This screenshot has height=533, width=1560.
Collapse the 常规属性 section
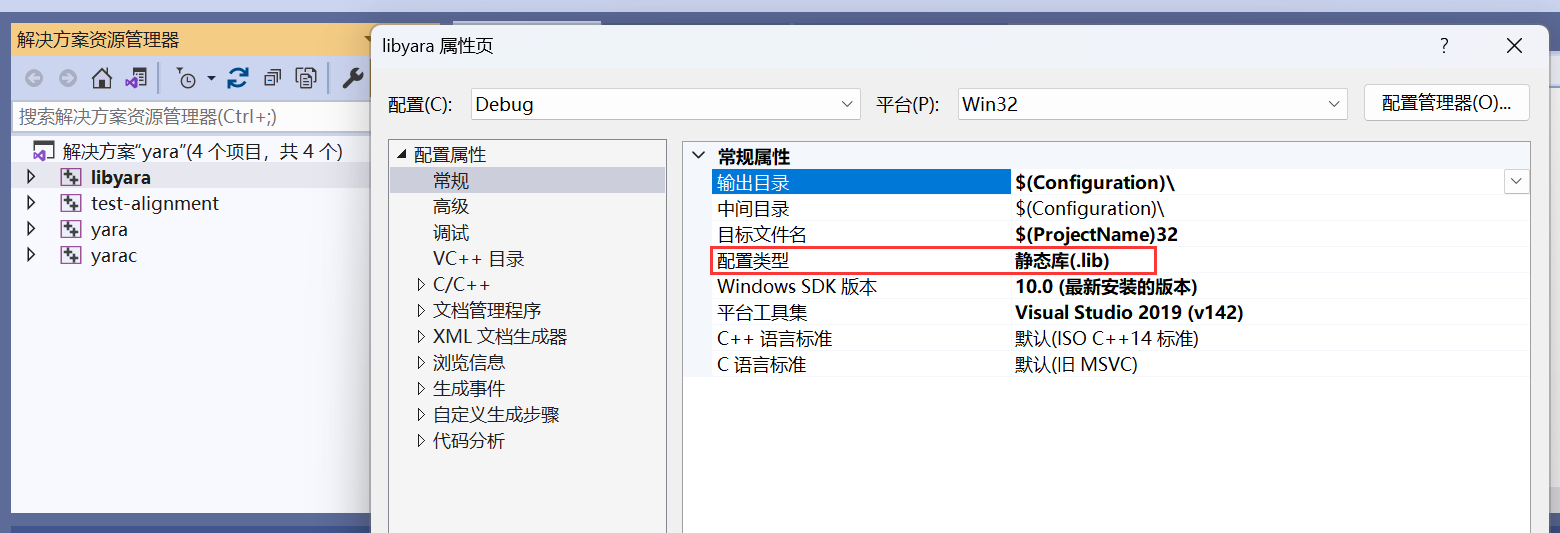point(698,156)
